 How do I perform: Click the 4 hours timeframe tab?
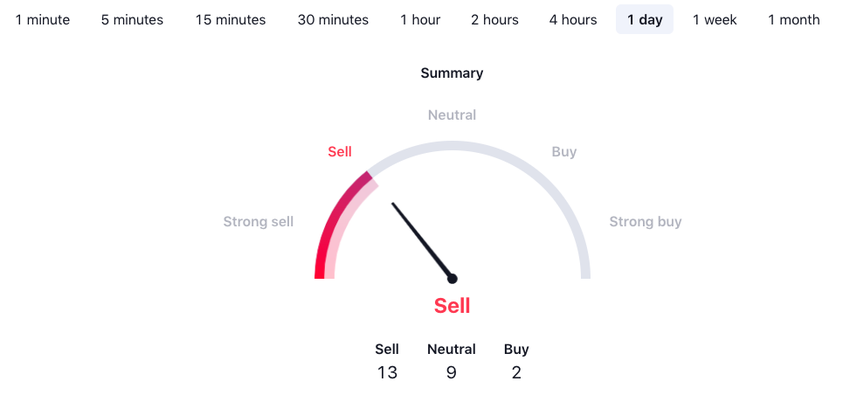[573, 20]
